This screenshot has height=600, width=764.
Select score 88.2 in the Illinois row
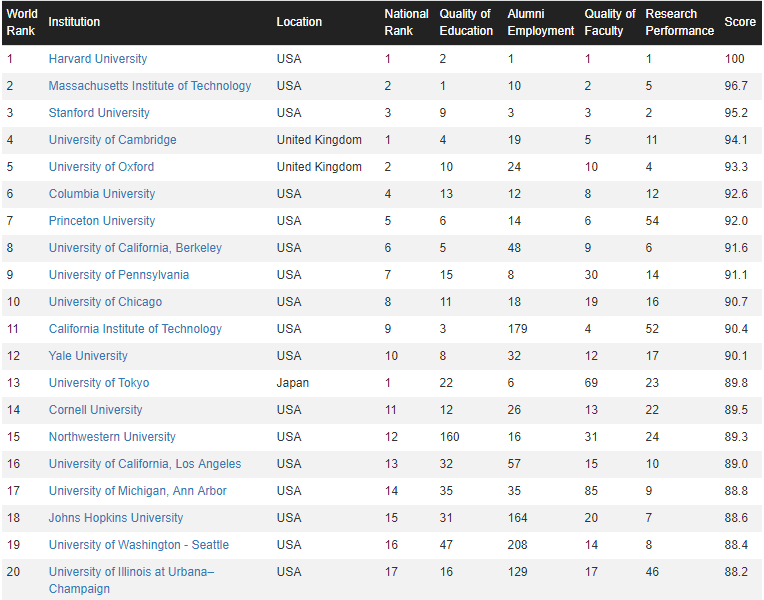[x=736, y=572]
